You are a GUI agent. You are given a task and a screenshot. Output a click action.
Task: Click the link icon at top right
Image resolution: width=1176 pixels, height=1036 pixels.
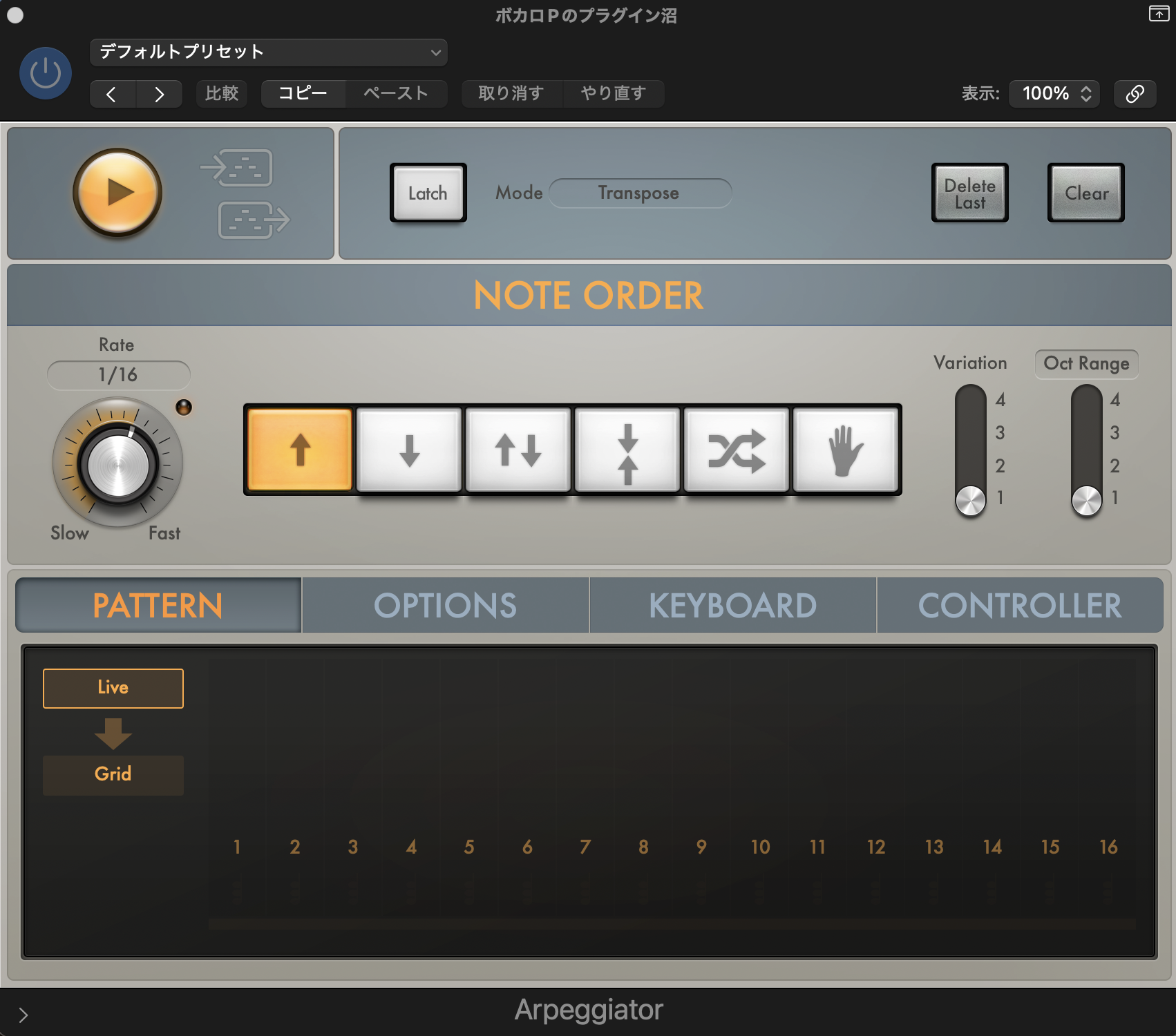1135,93
